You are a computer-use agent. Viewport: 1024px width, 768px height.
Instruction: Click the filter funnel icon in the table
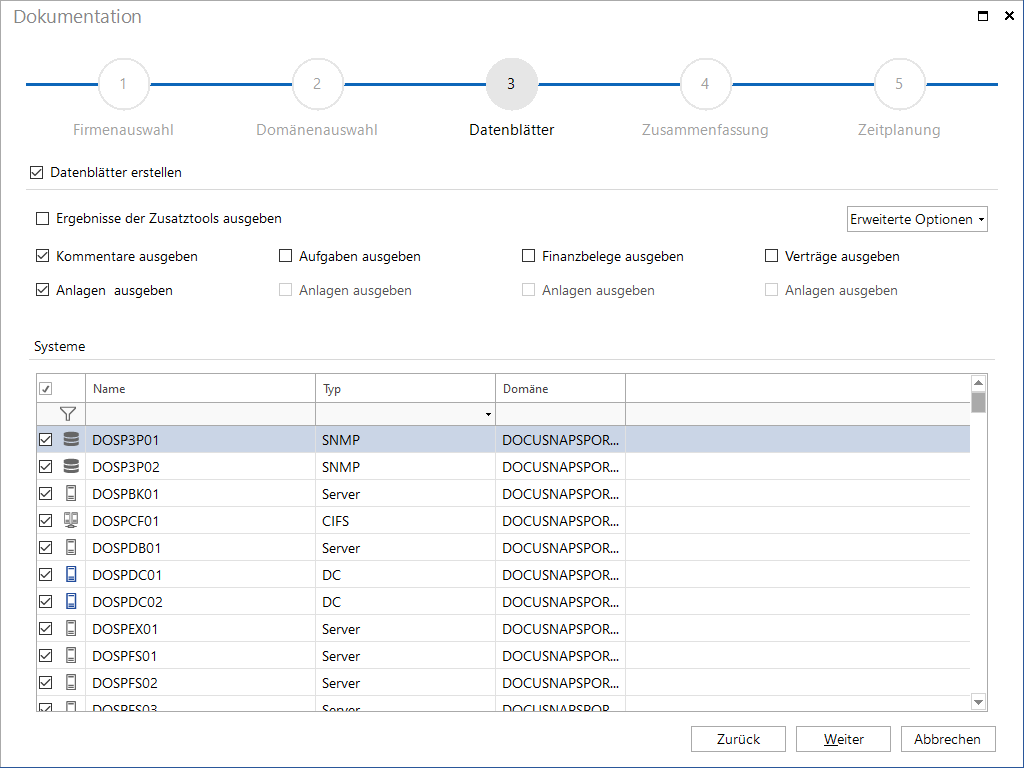click(x=68, y=414)
